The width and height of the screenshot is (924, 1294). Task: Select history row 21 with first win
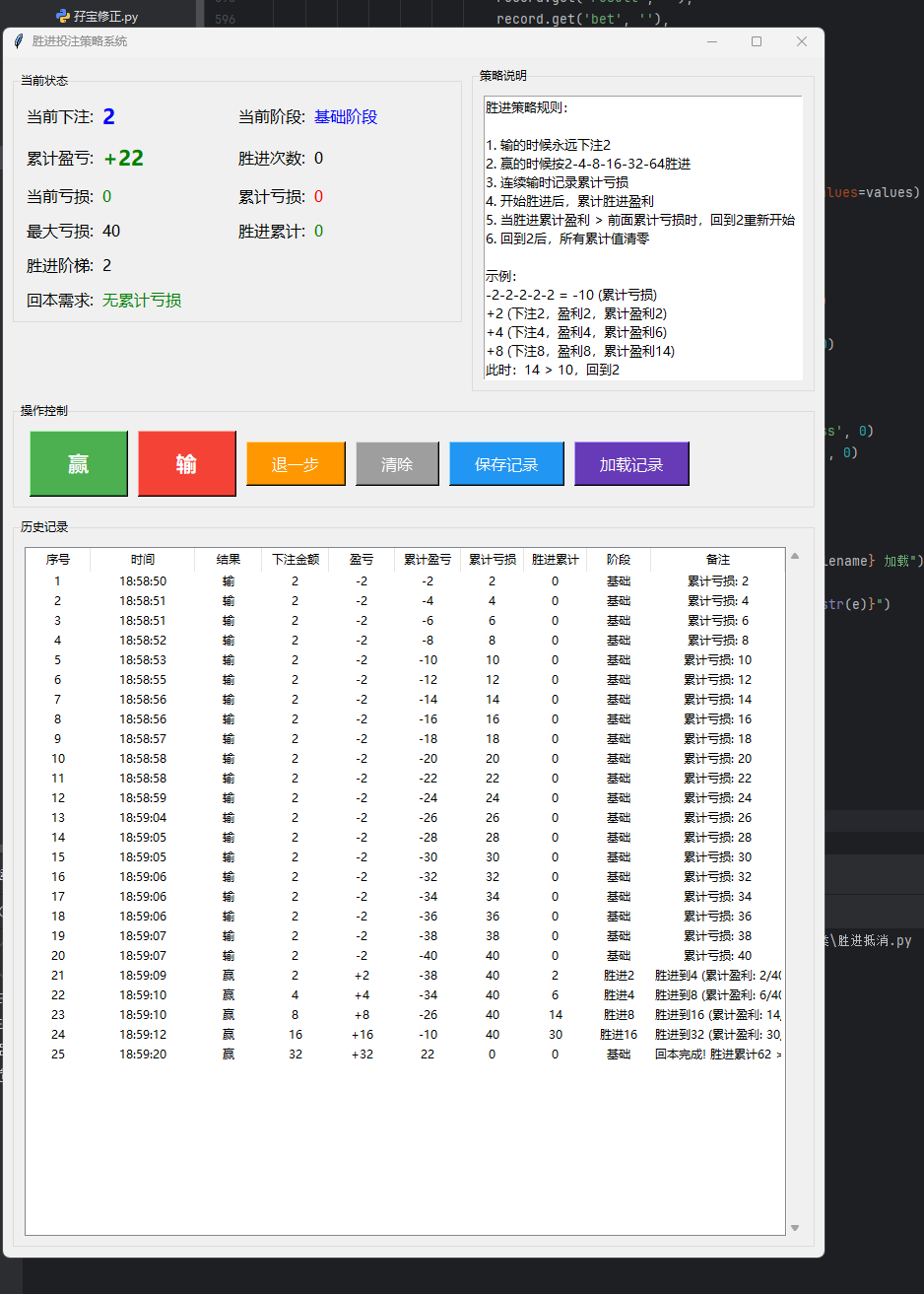(x=394, y=976)
